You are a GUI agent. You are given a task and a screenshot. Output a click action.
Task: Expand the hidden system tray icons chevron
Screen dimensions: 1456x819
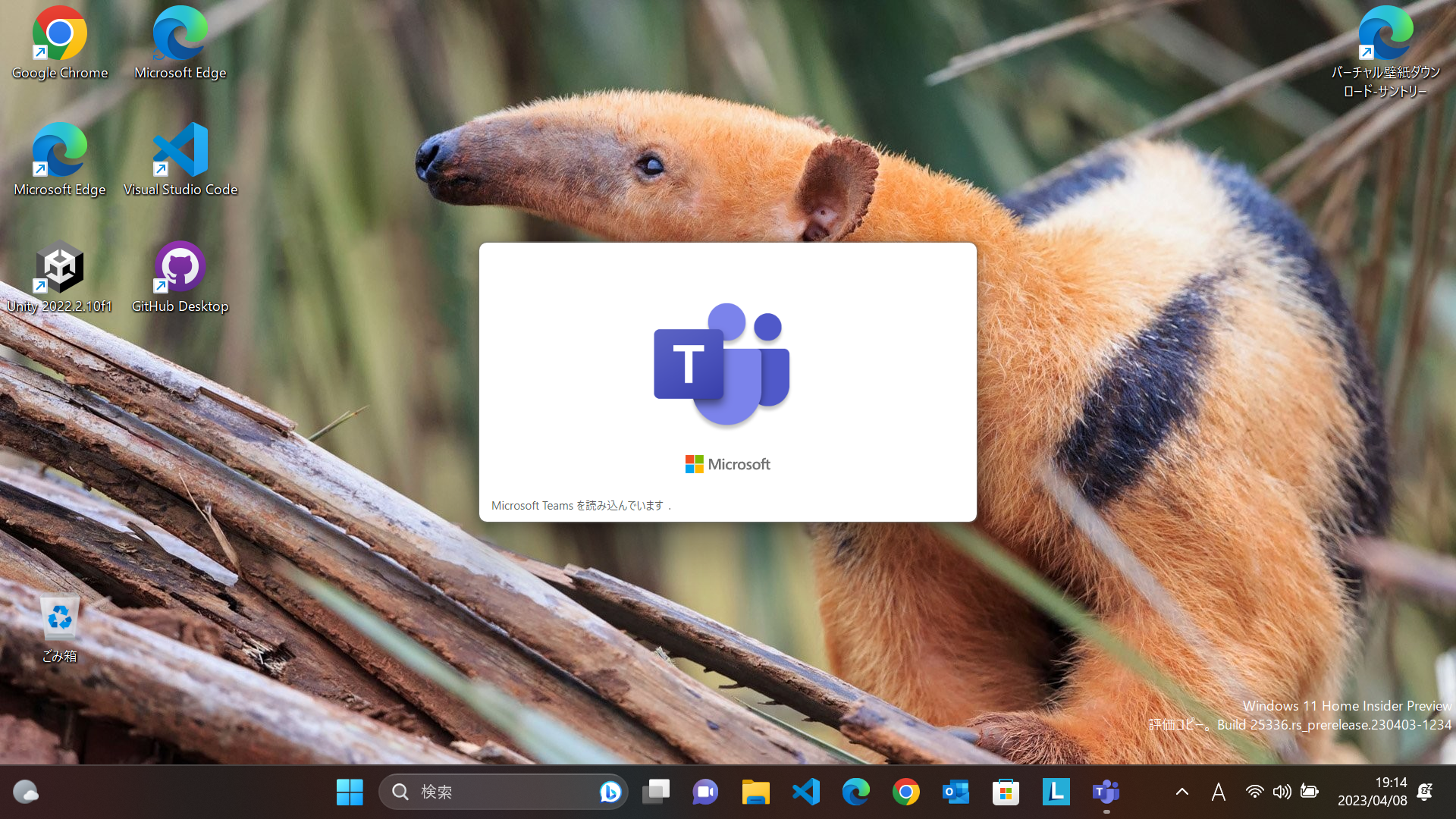pyautogui.click(x=1181, y=792)
